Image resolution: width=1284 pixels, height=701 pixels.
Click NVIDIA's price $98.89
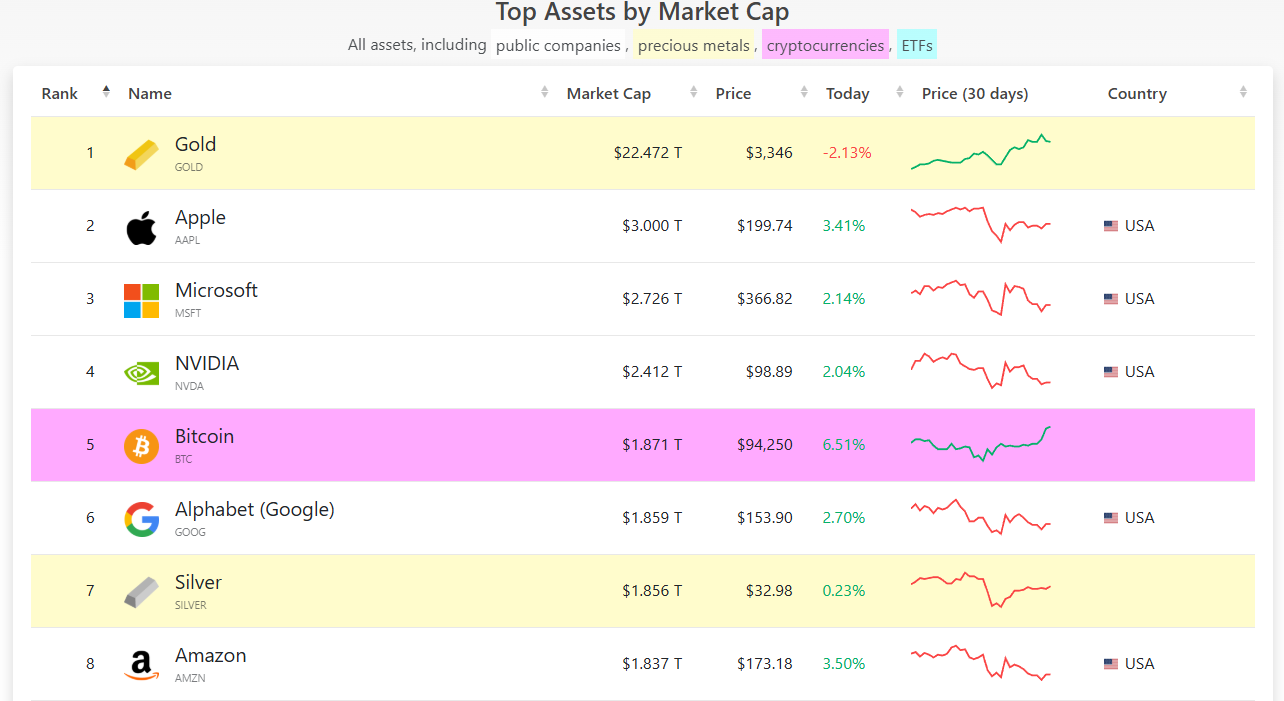coord(769,372)
